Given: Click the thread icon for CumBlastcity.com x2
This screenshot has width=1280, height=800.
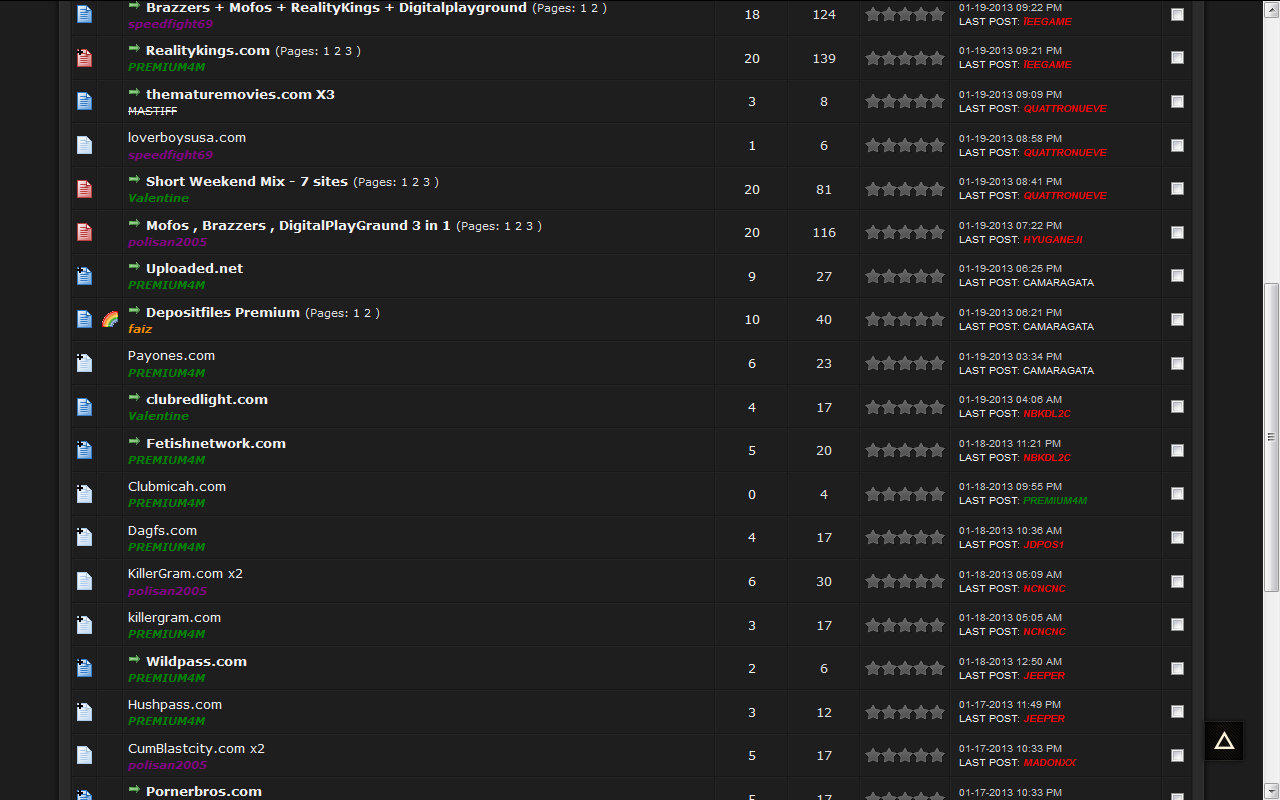Looking at the screenshot, I should 84,755.
